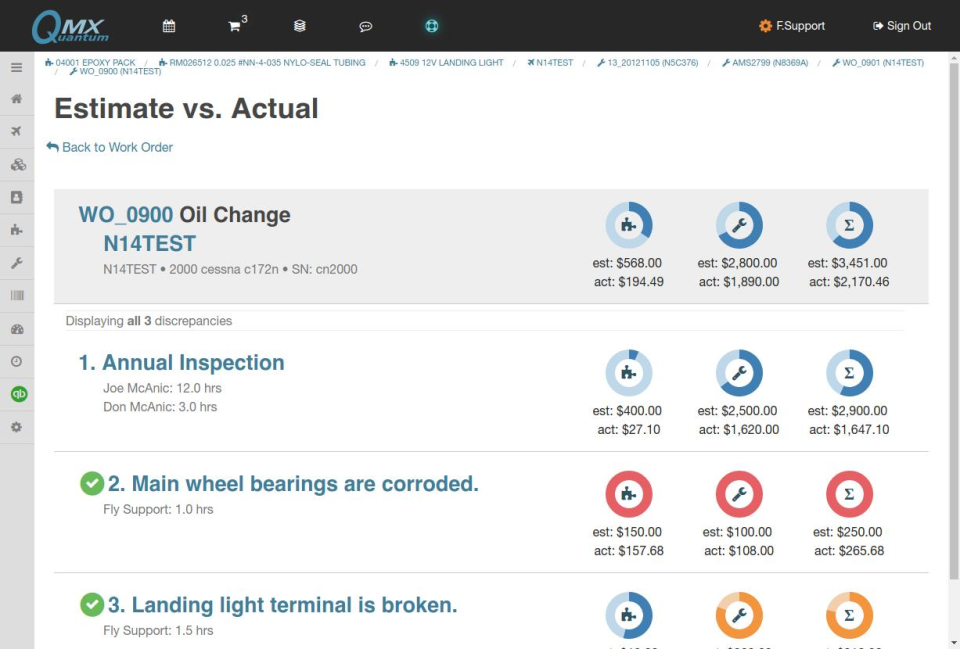
Task: Click the sidebar wrench work orders icon
Action: [17, 263]
